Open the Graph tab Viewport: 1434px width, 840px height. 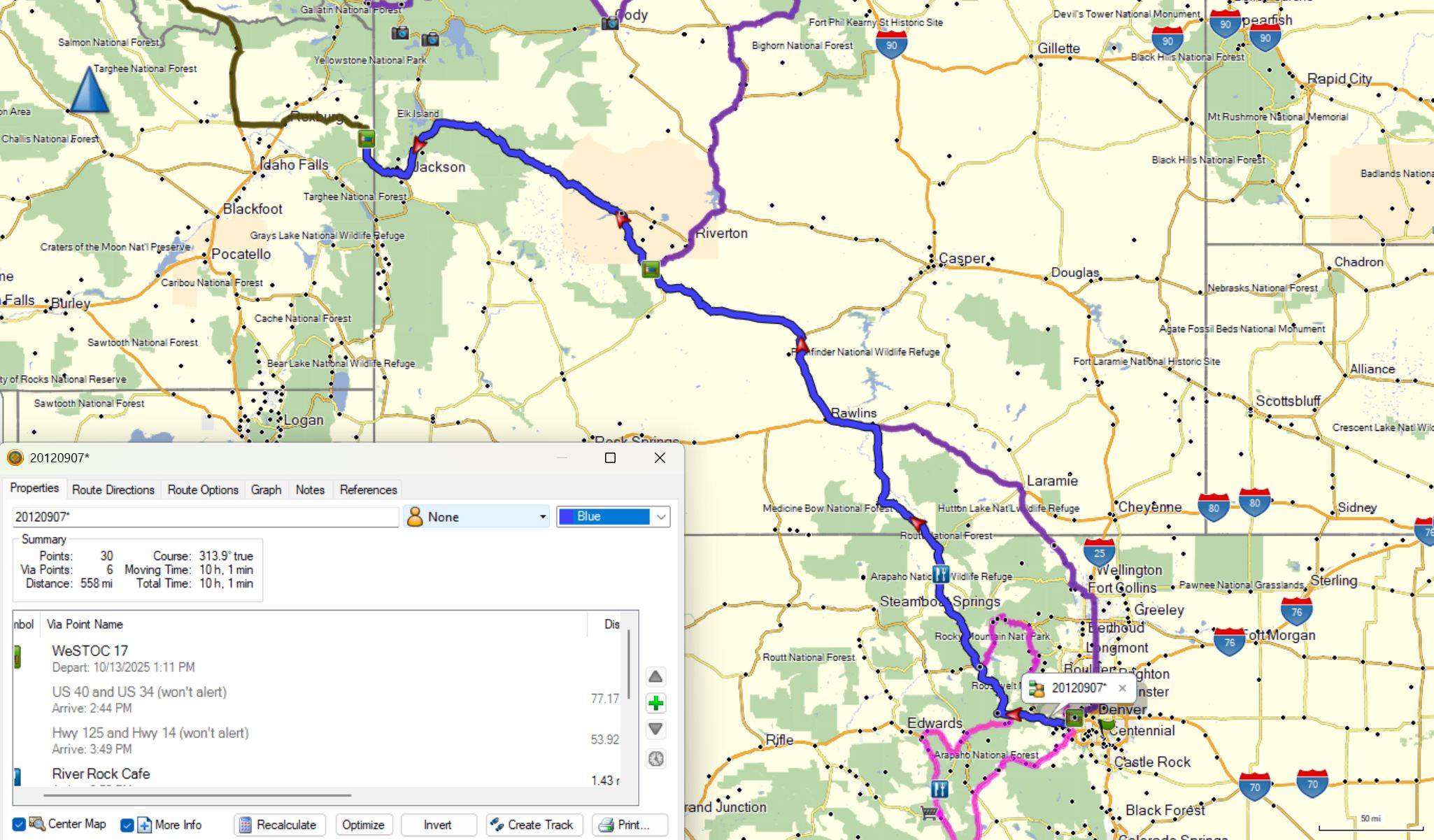coord(266,490)
